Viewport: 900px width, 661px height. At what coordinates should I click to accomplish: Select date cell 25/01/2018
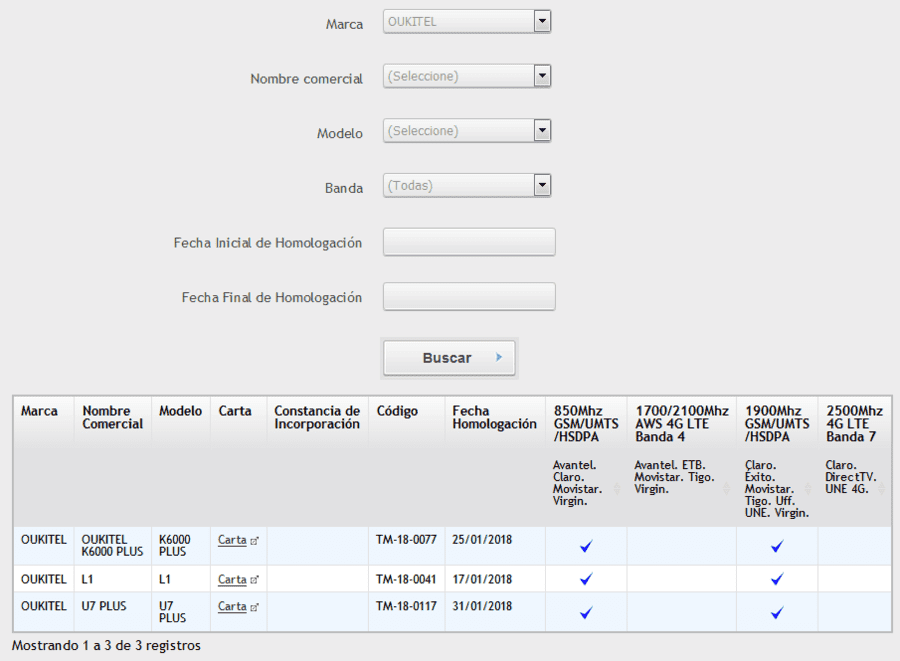point(482,539)
